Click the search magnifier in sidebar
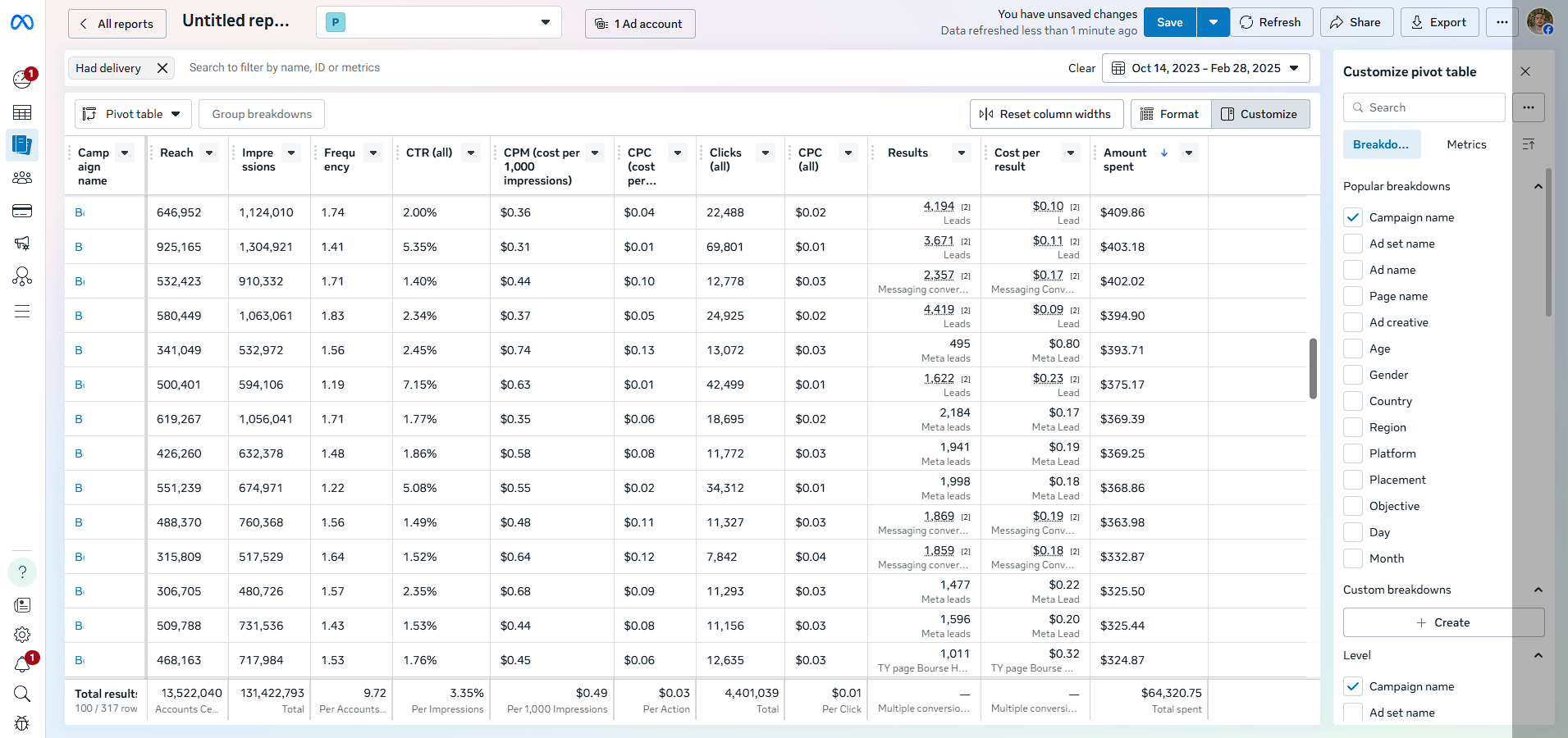Image resolution: width=1568 pixels, height=738 pixels. (22, 694)
